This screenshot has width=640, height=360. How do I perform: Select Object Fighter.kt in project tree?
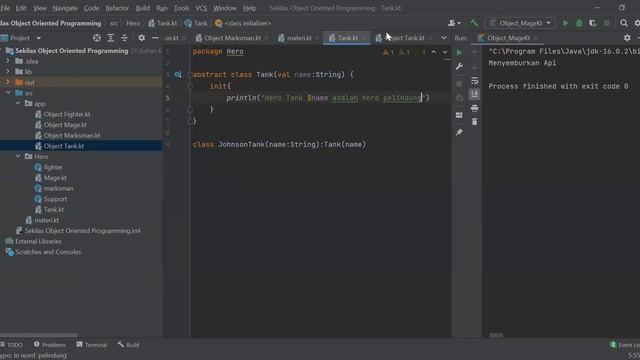[67, 114]
